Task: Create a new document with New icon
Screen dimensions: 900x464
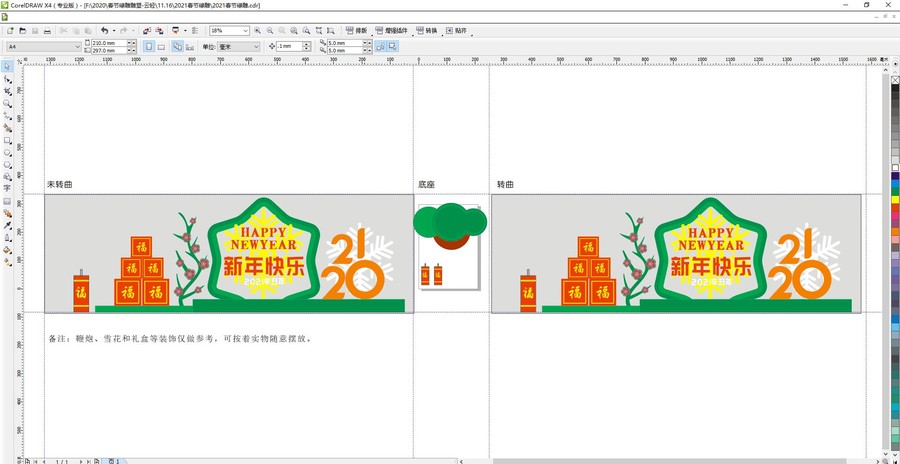Action: [x=10, y=30]
